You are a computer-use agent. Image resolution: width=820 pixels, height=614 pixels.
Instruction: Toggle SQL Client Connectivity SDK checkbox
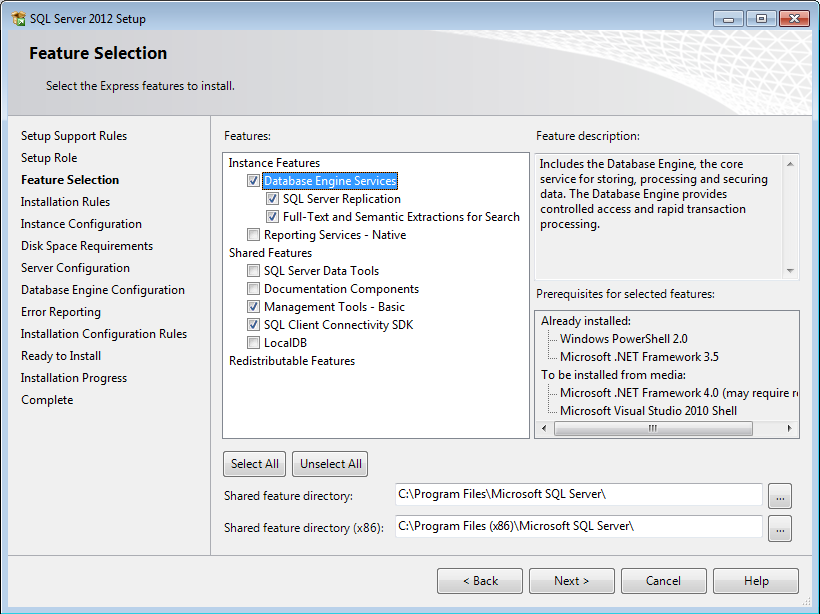pos(253,325)
